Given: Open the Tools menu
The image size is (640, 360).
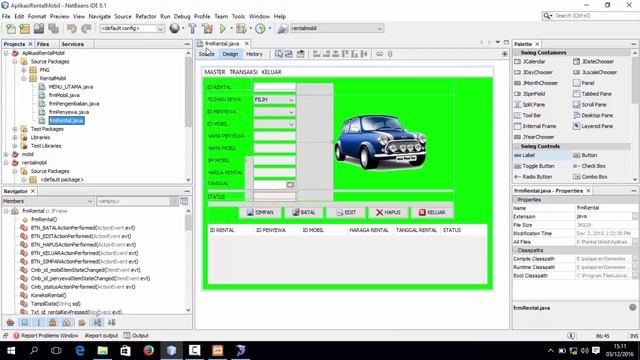Looking at the screenshot, I should 238,16.
